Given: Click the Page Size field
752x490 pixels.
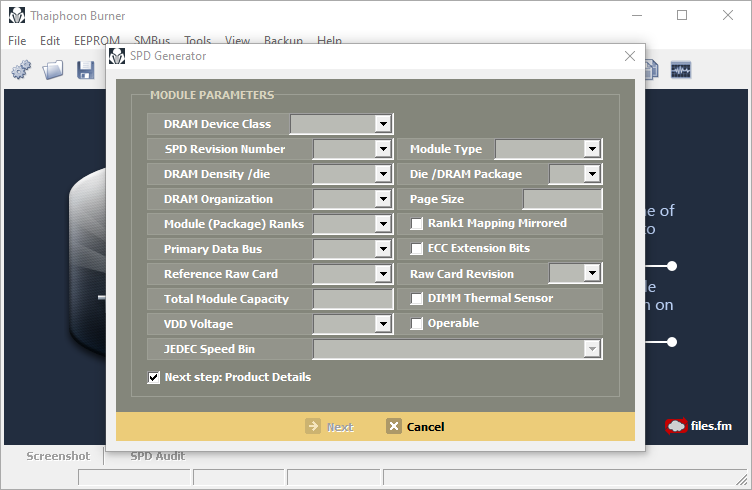Looking at the screenshot, I should [x=563, y=199].
